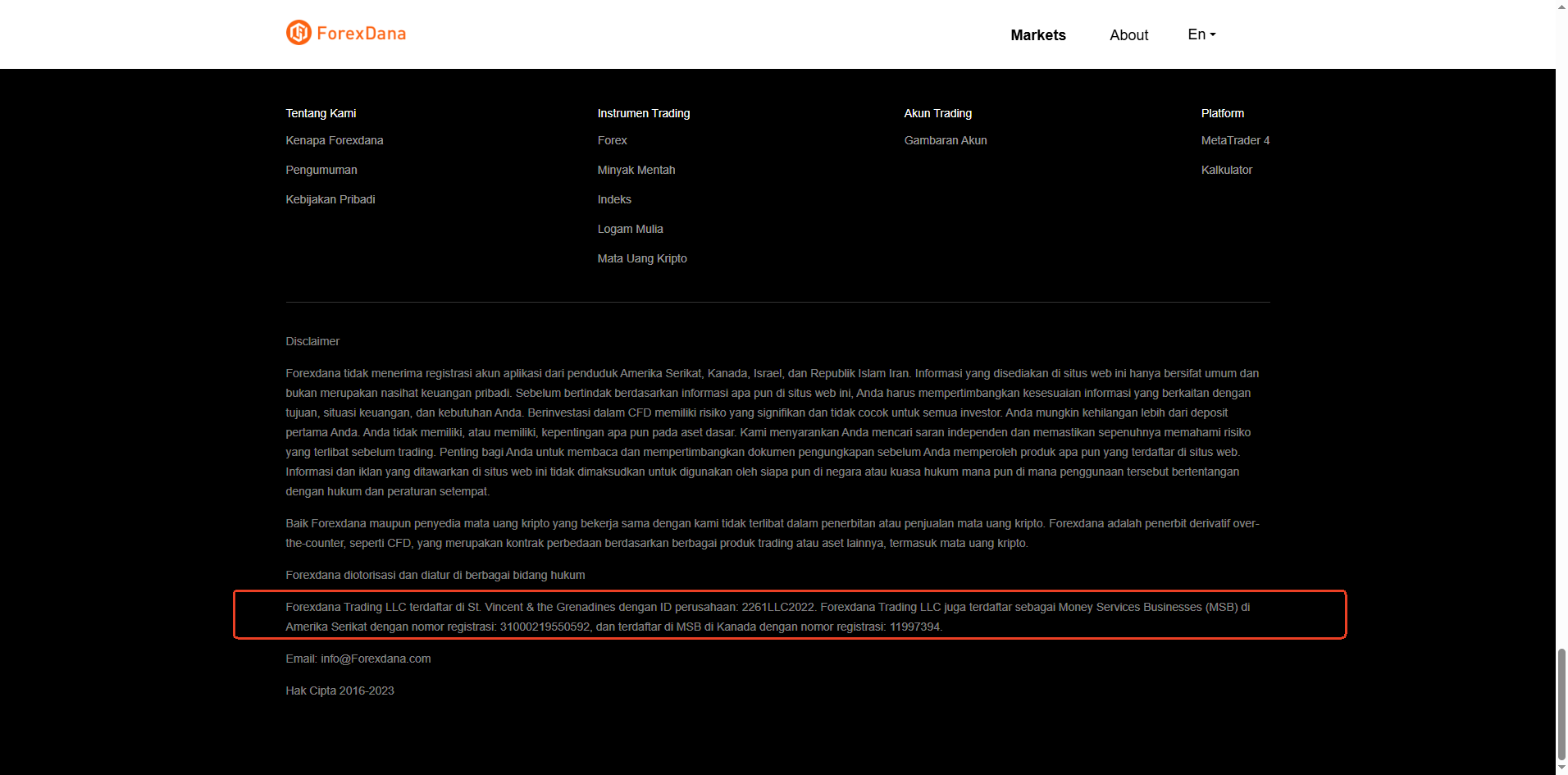This screenshot has width=1568, height=775.
Task: Click the ForexDana hexagon logo icon
Action: coord(299,33)
